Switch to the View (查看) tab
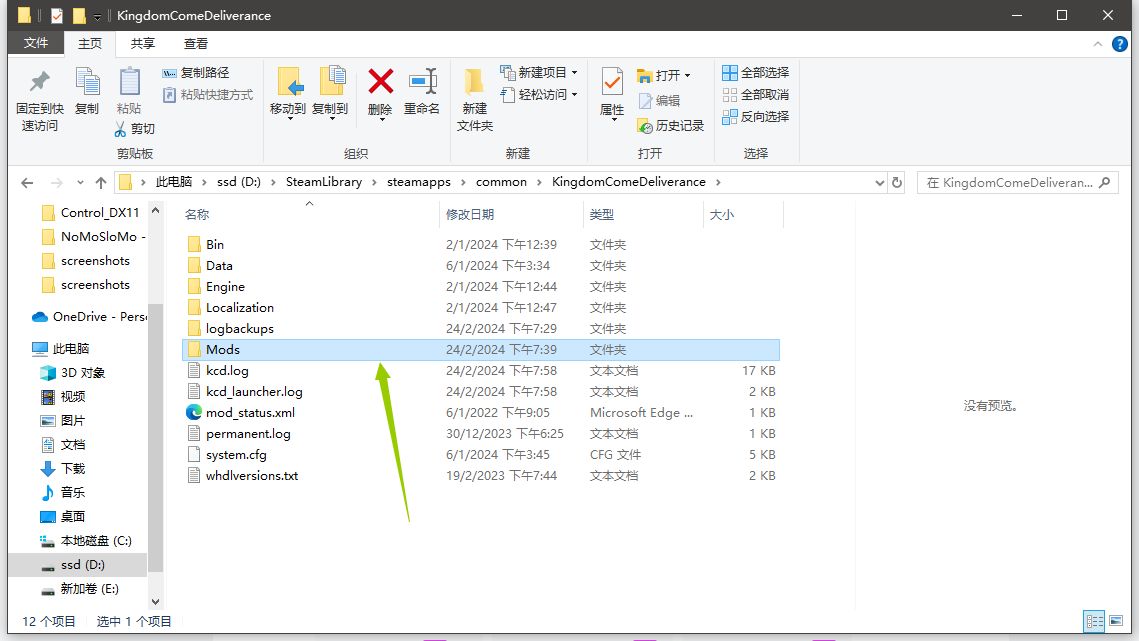This screenshot has height=641, width=1139. coord(195,44)
